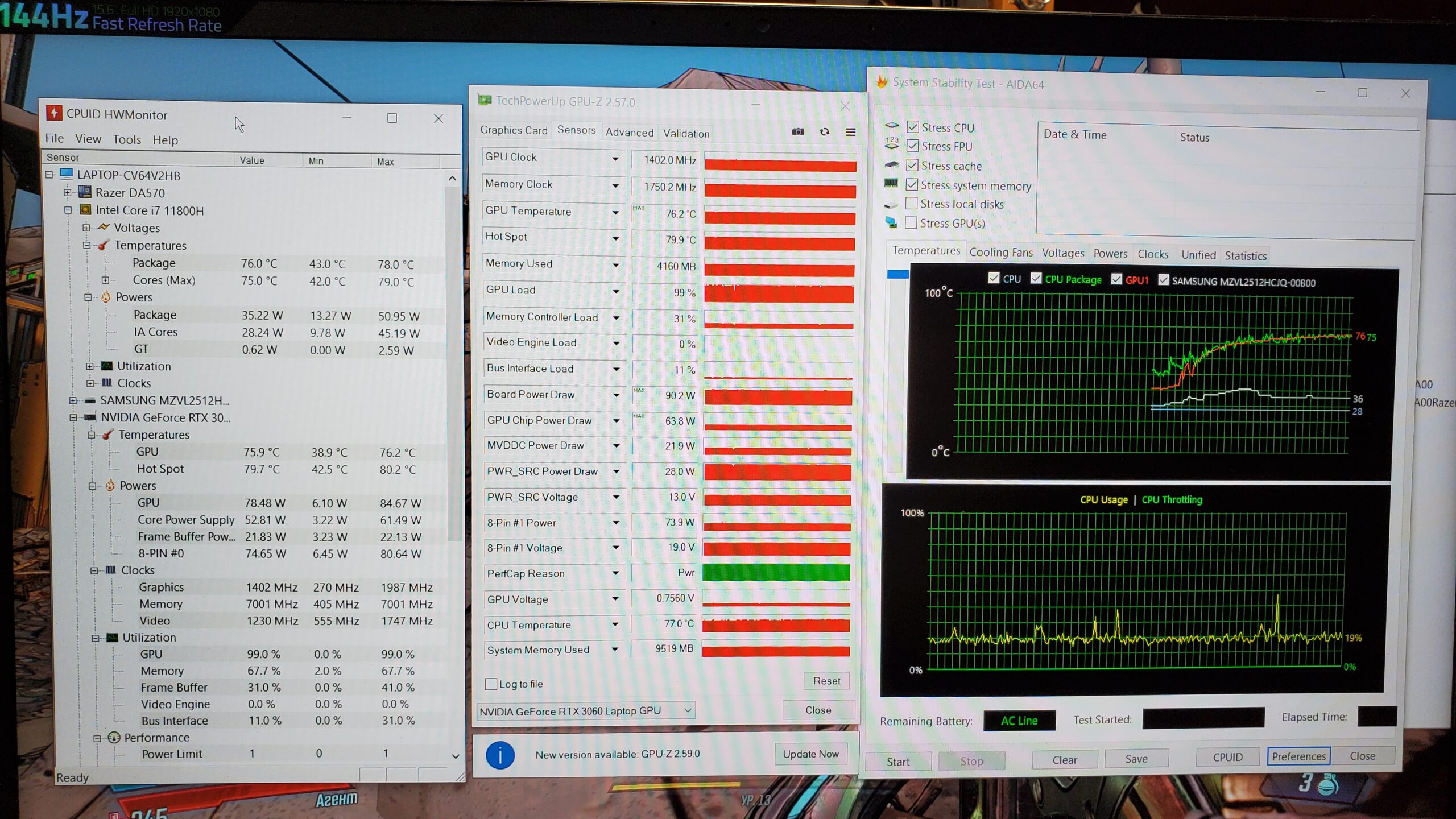Click PerfCap Reason green bar
Viewport: 1456px width, 819px height.
click(x=776, y=573)
